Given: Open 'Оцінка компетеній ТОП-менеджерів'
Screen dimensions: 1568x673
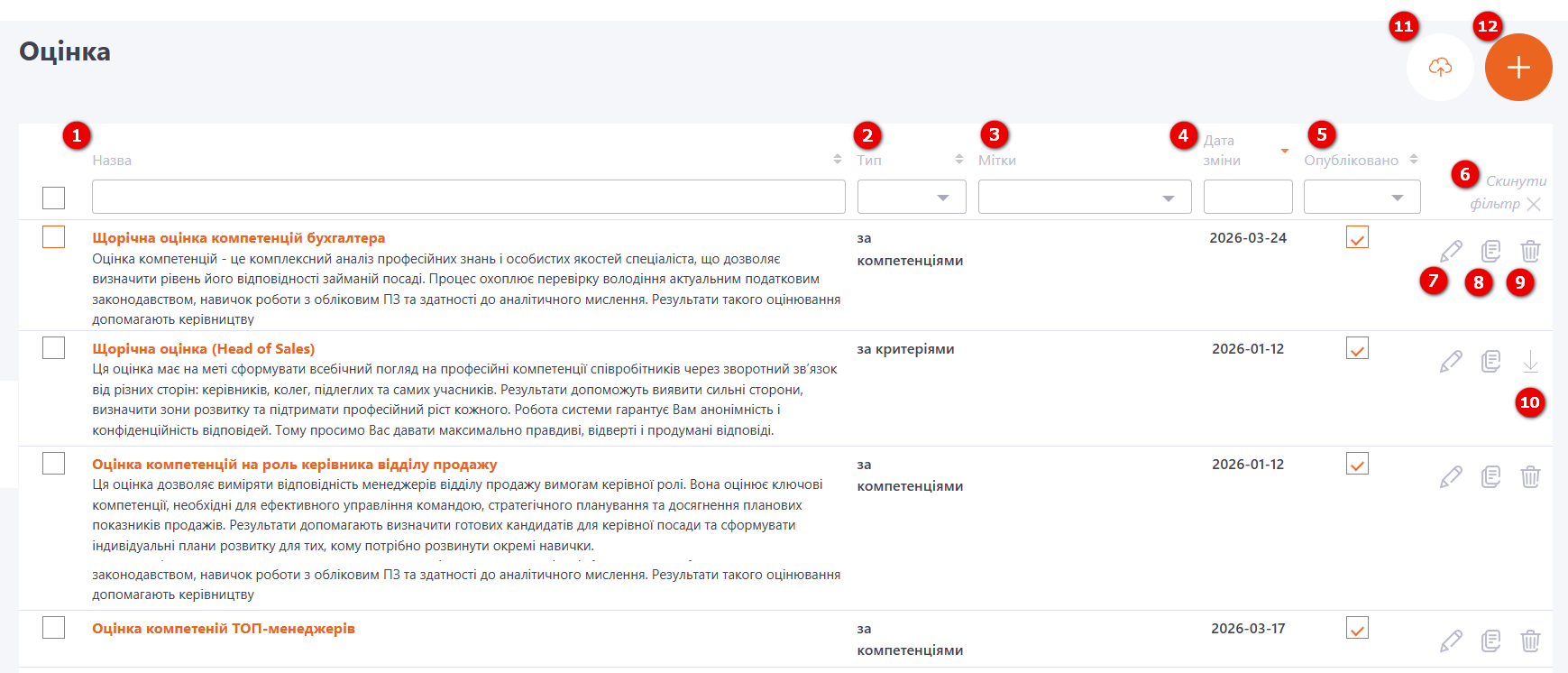Looking at the screenshot, I should 224,629.
